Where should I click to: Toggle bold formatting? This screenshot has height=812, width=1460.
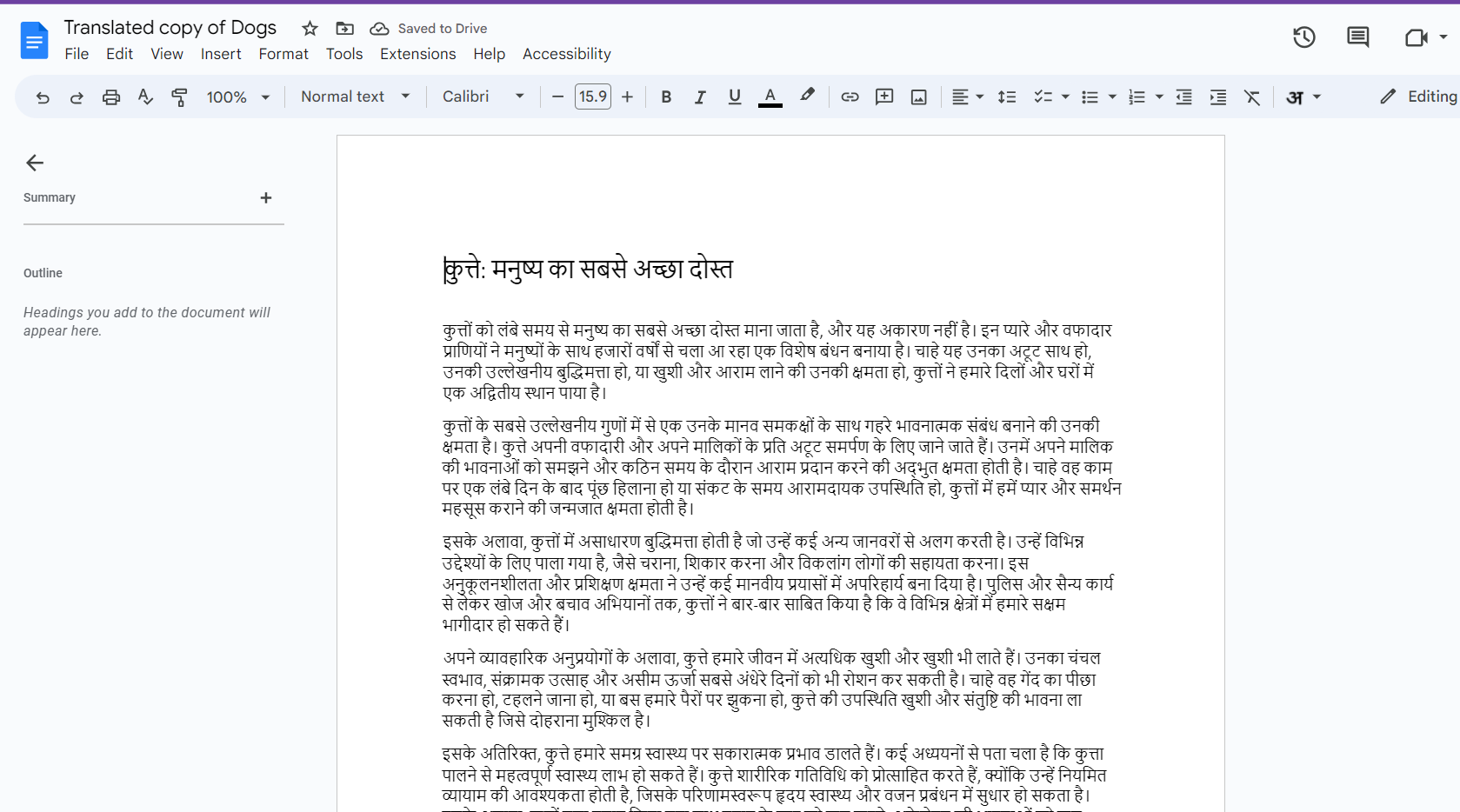click(x=666, y=97)
